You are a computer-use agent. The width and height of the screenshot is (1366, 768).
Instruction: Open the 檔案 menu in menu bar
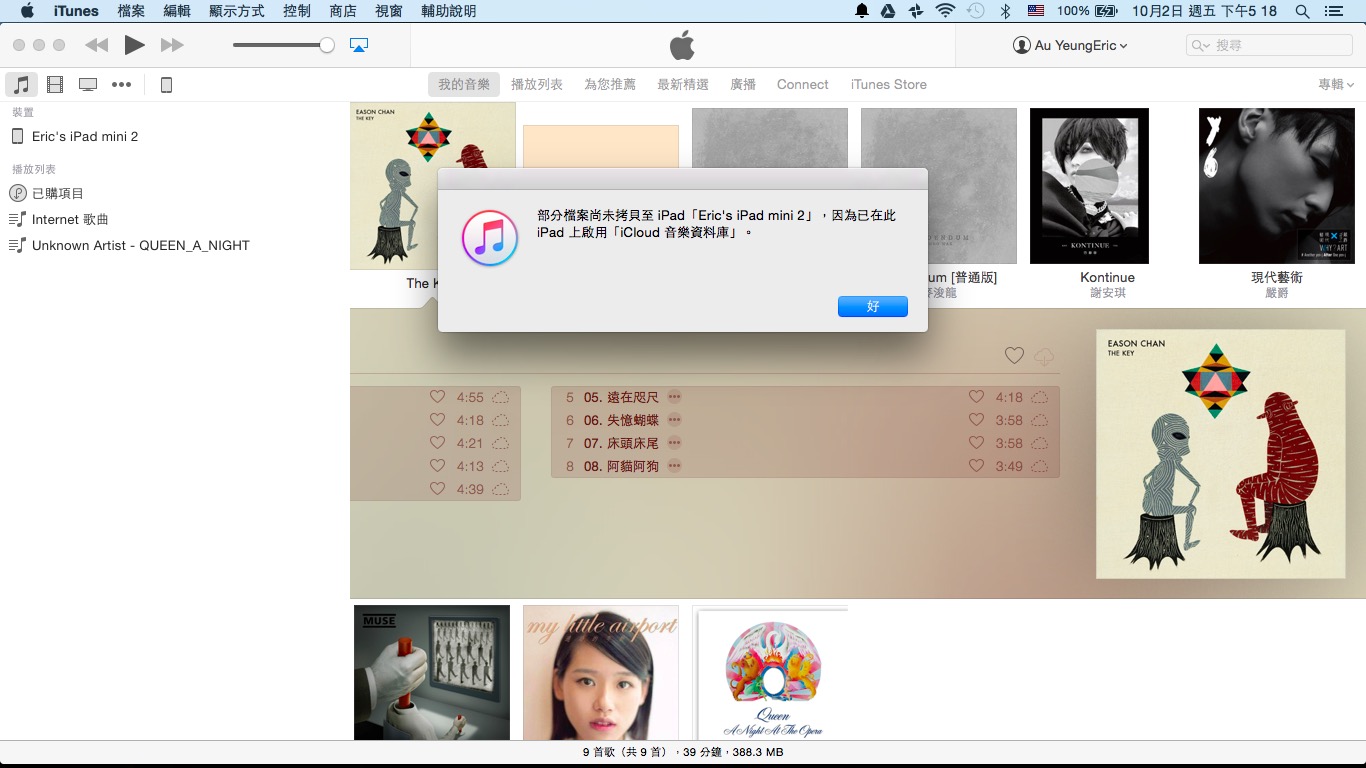tap(131, 11)
